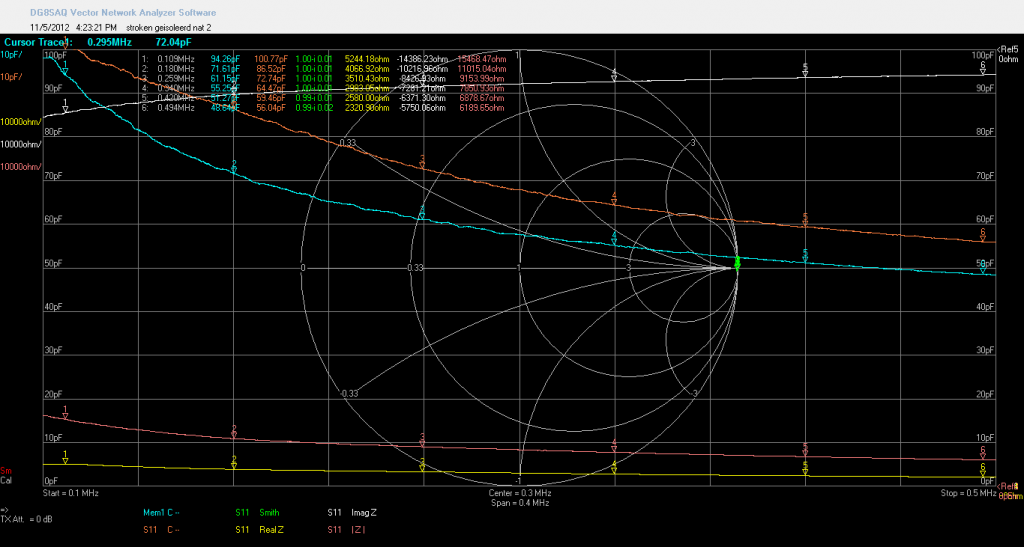Click the 0.295MHz cursor frequency value
This screenshot has height=547, width=1024.
tap(110, 42)
